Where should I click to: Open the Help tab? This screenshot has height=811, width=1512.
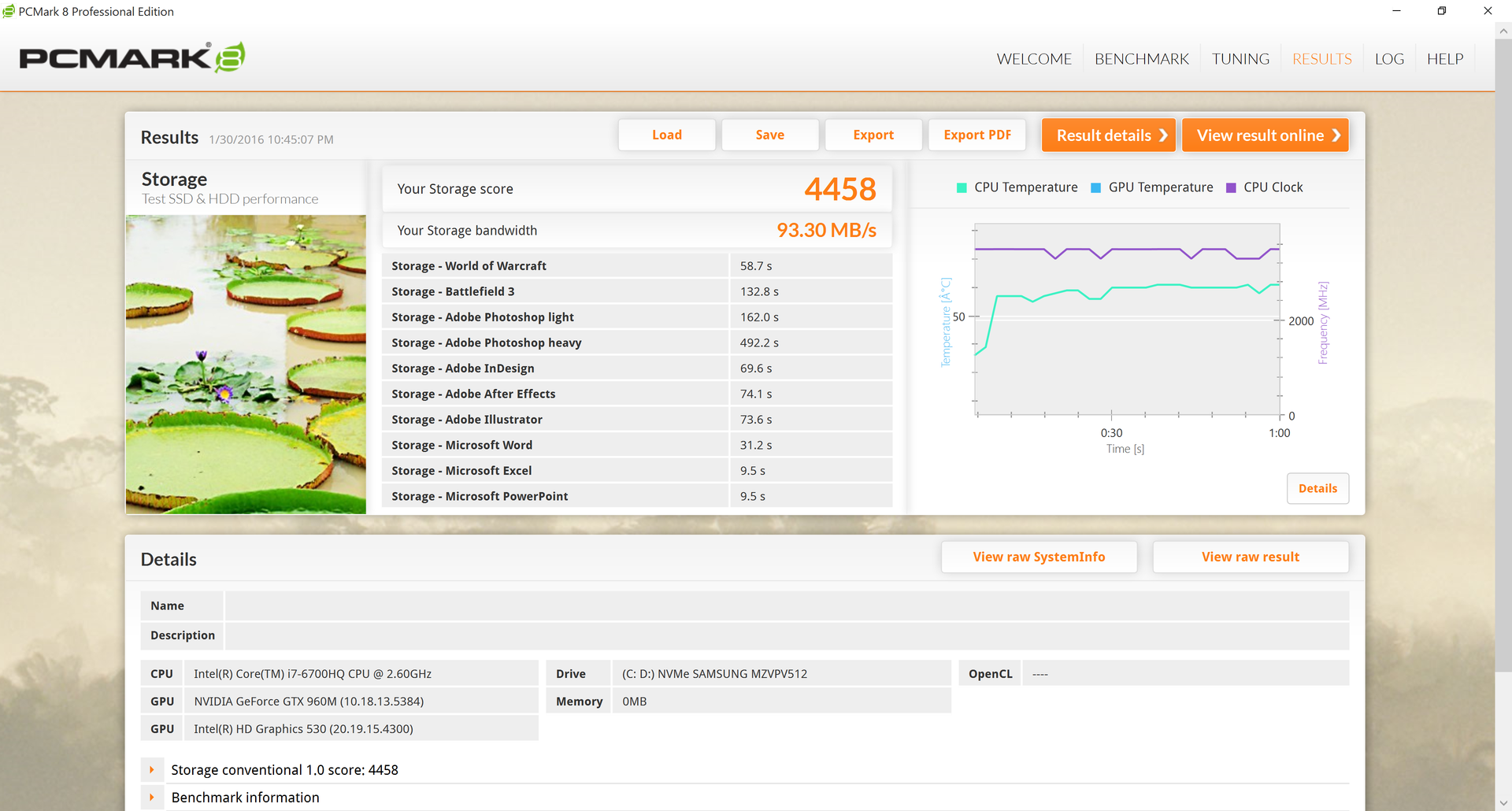click(1445, 59)
